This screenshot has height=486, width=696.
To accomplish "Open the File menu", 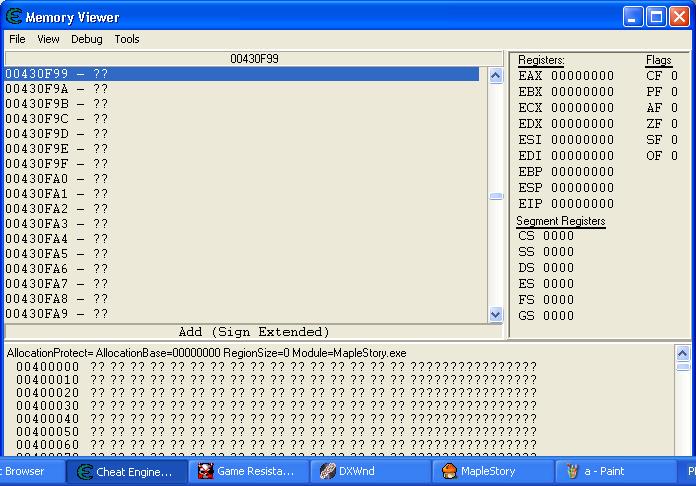I will [x=17, y=39].
